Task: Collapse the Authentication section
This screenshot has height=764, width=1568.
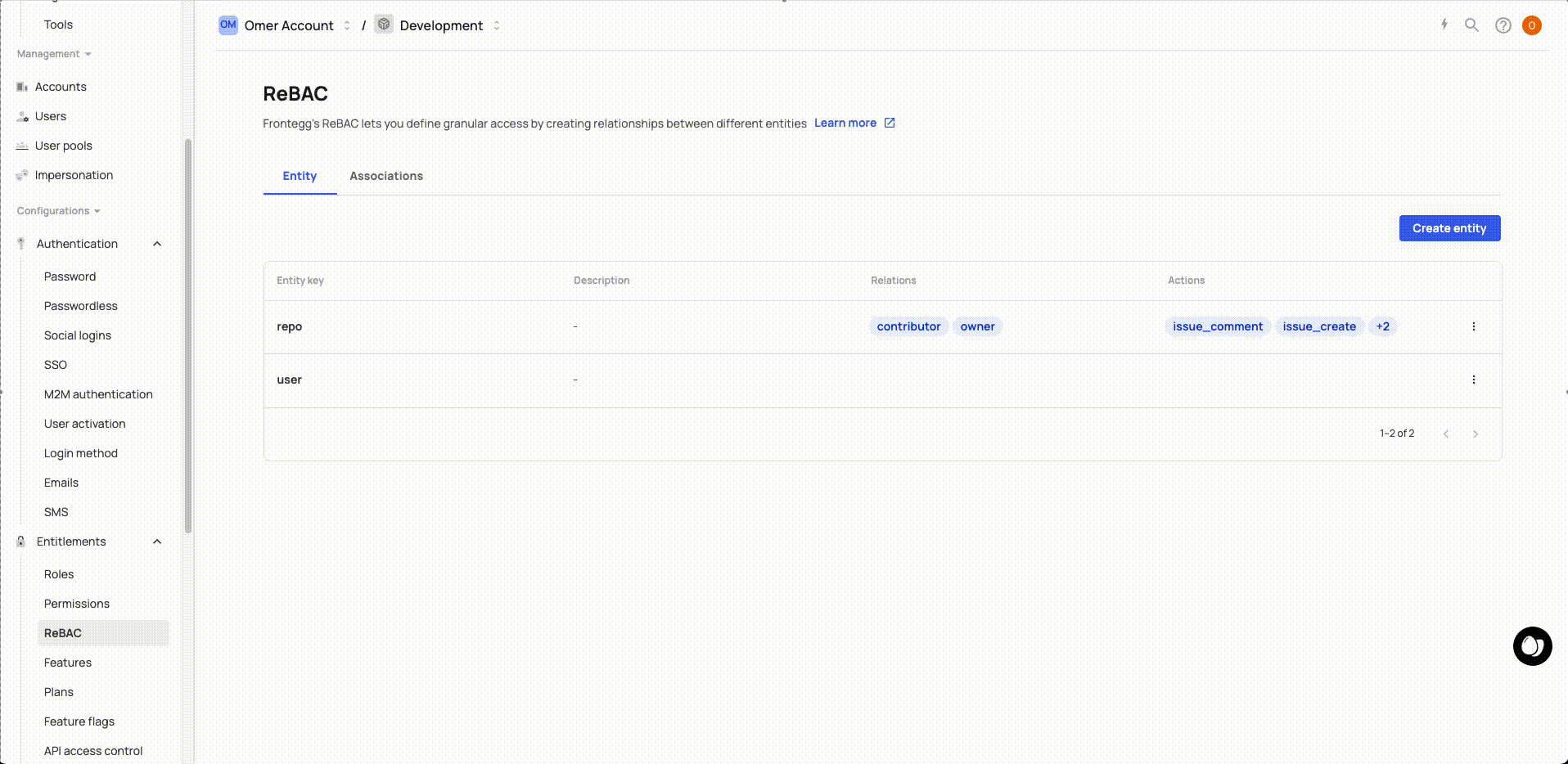Action: (x=156, y=243)
